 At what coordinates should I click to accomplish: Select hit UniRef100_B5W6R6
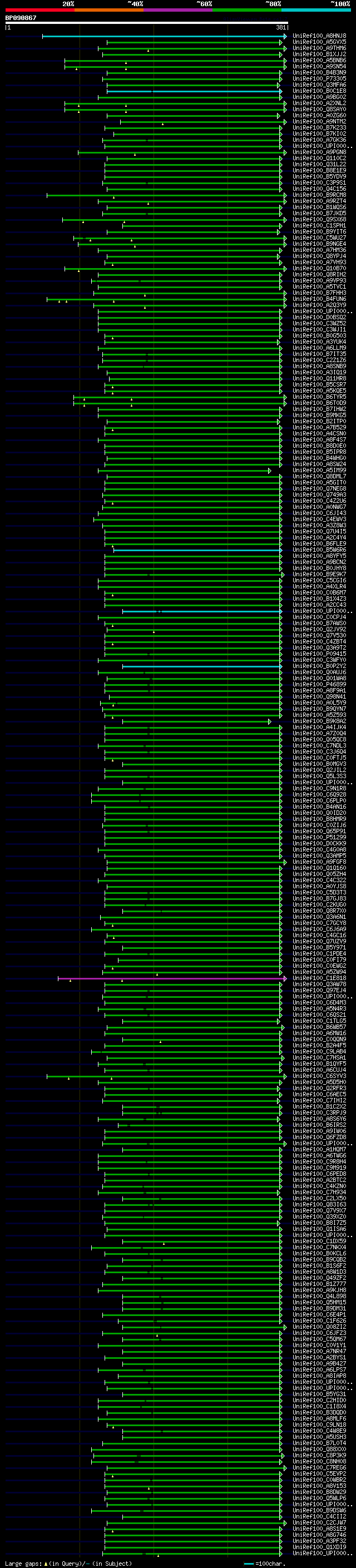319,550
